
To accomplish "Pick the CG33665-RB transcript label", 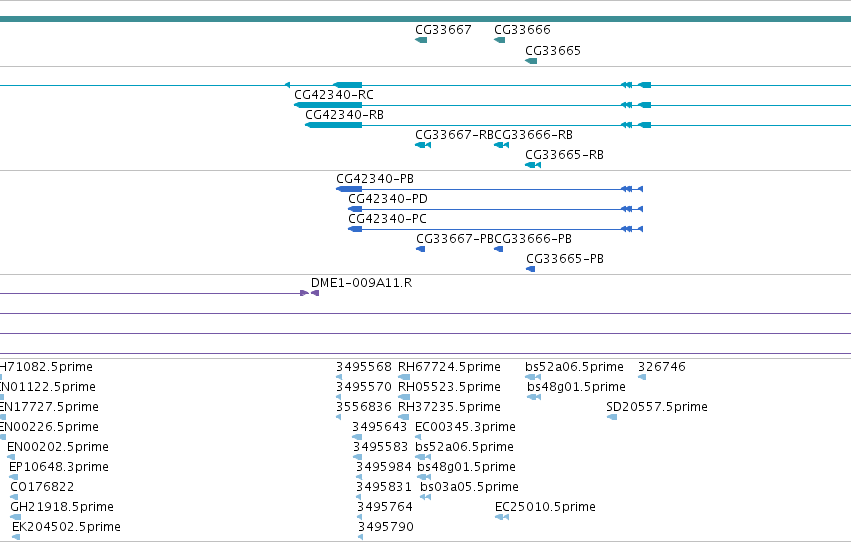I will pyautogui.click(x=564, y=155).
